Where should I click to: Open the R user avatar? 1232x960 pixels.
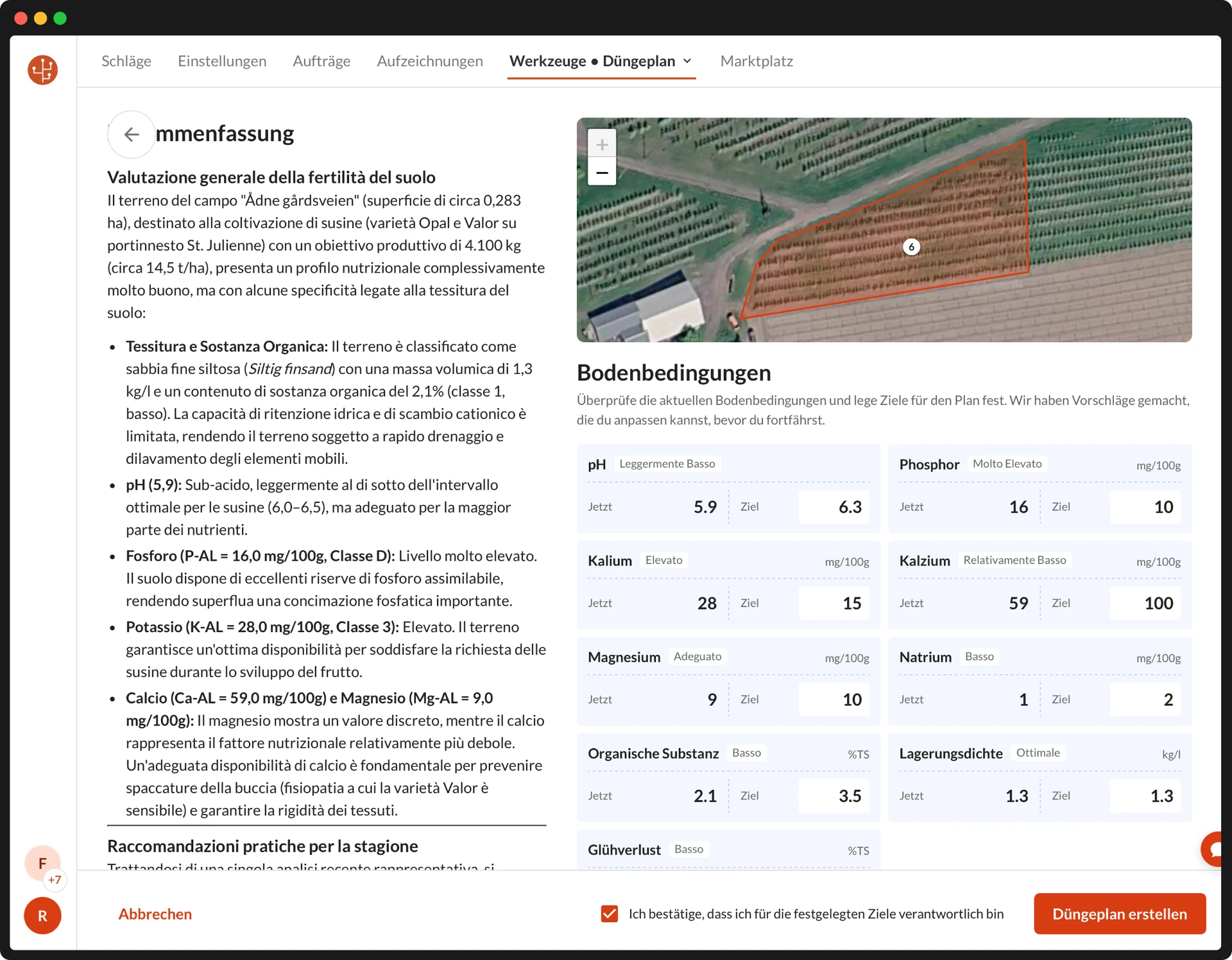(x=42, y=916)
